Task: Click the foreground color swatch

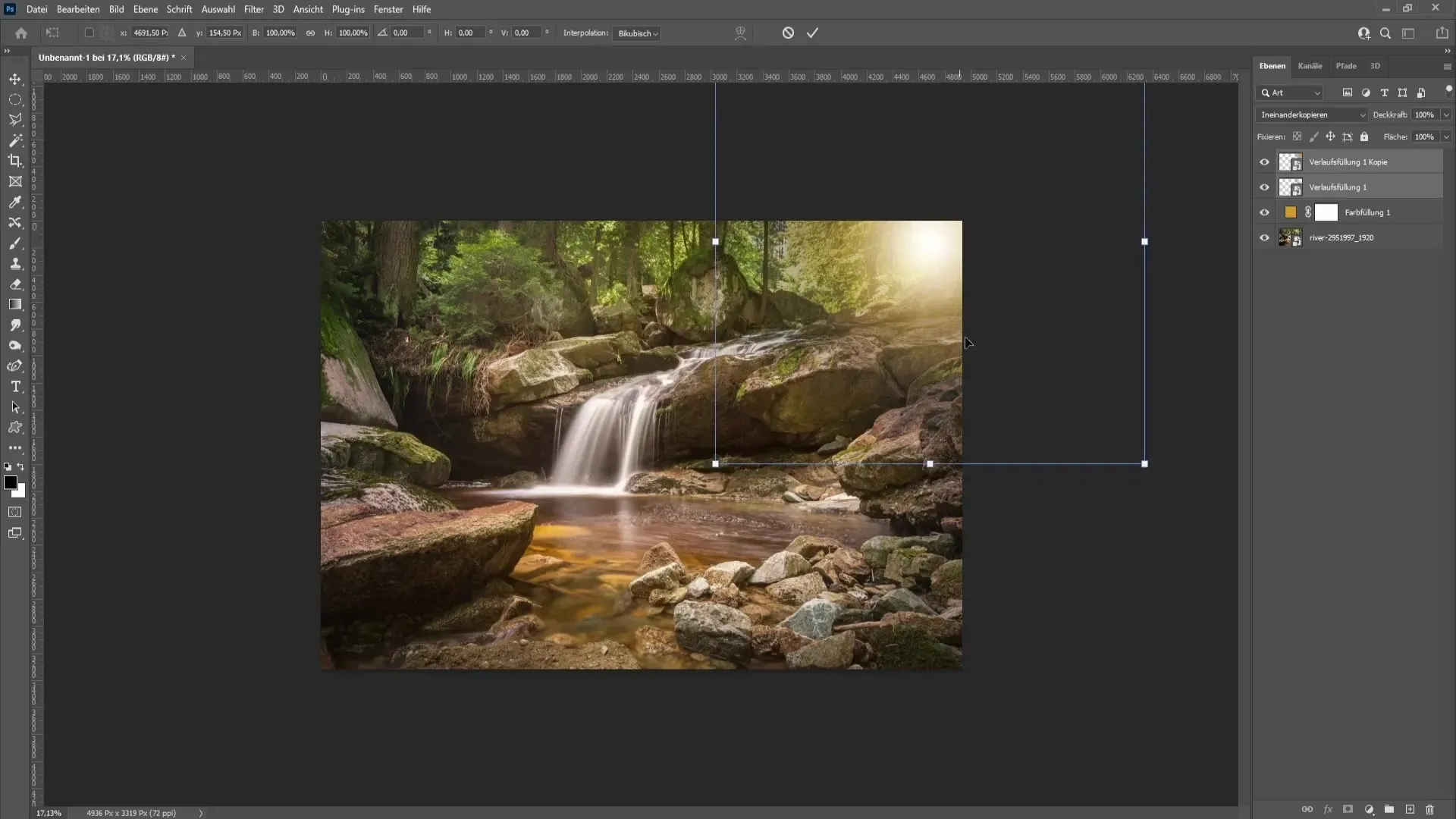Action: point(10,483)
